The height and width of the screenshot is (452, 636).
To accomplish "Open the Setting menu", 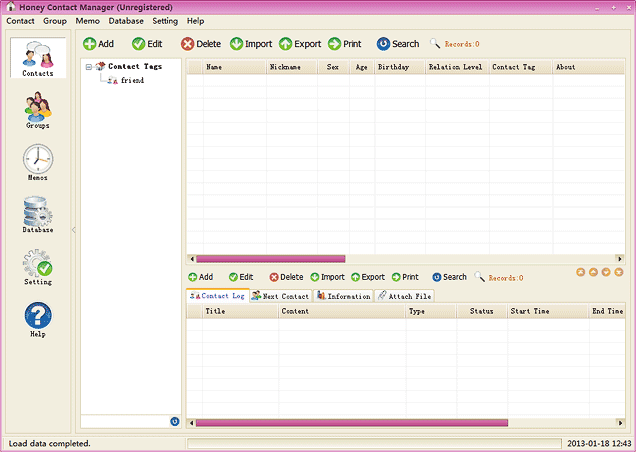I will coord(165,21).
